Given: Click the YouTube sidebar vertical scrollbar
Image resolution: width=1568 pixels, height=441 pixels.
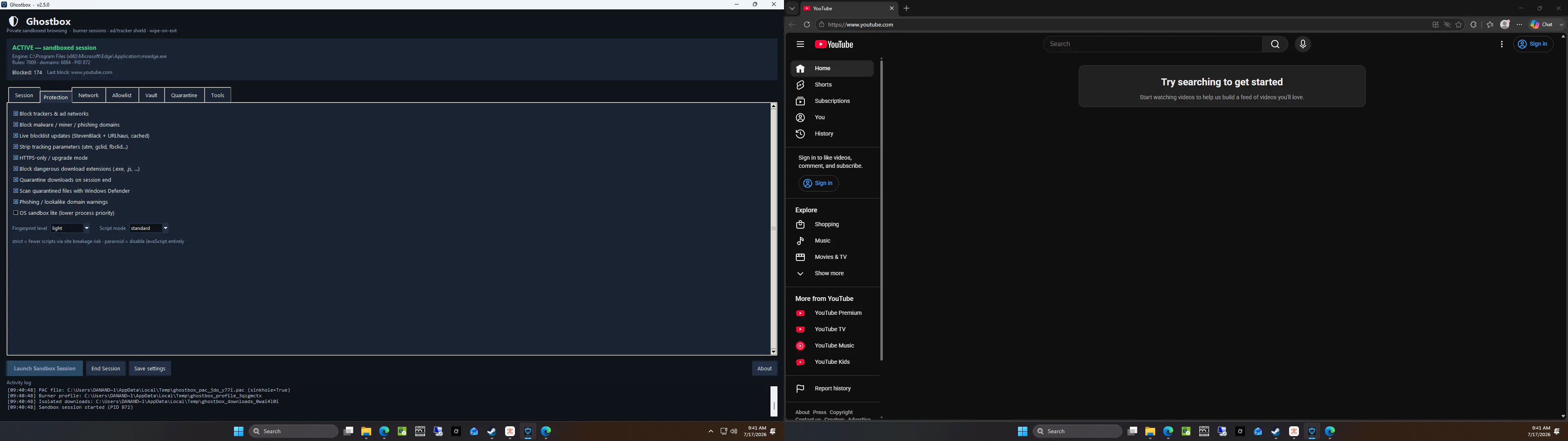Looking at the screenshot, I should pos(882,210).
